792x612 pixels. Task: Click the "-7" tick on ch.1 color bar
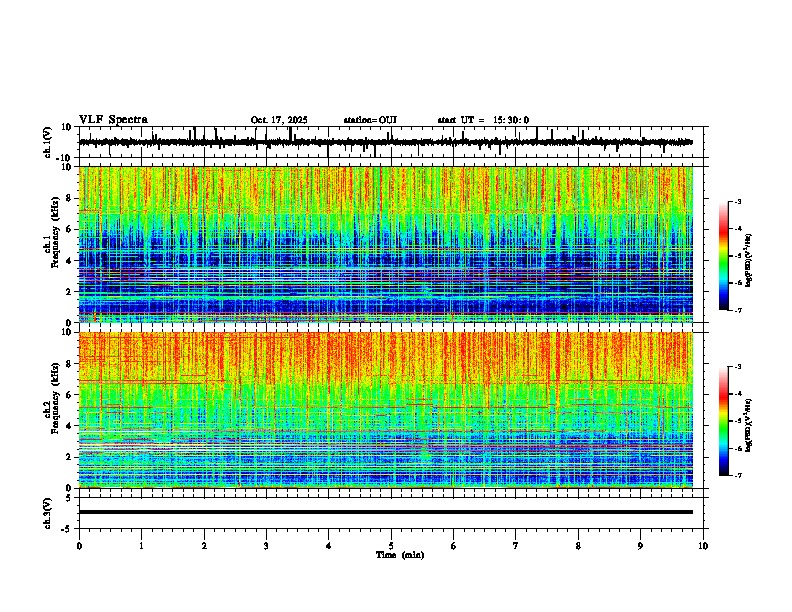pos(738,310)
